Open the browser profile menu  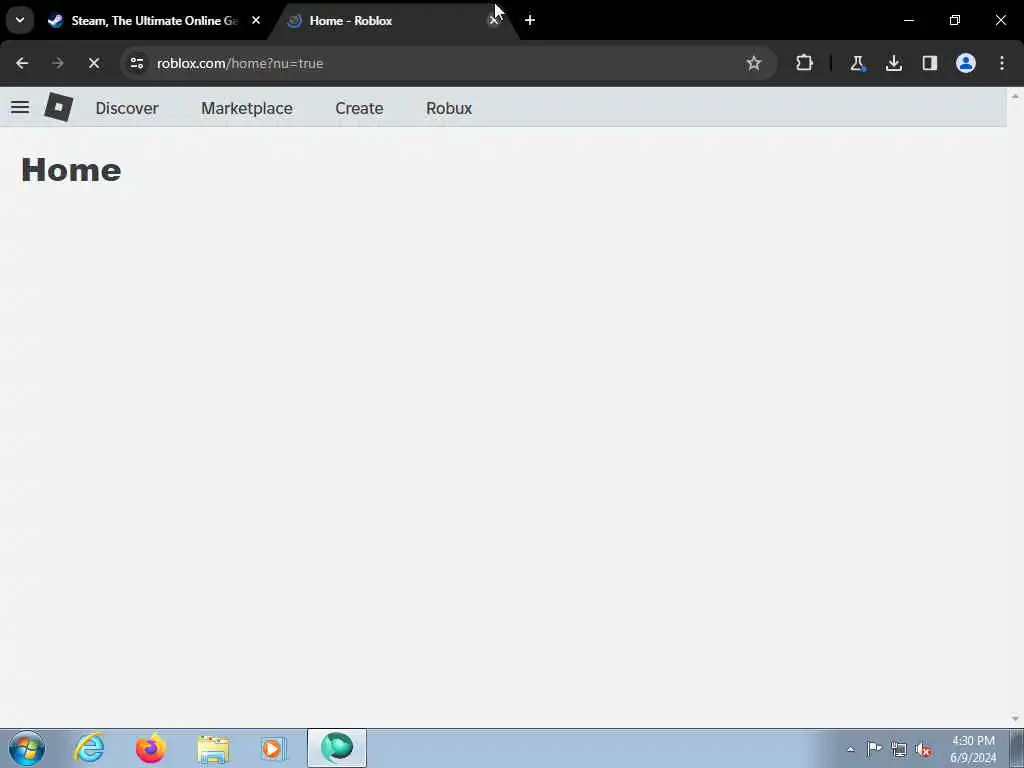[965, 63]
